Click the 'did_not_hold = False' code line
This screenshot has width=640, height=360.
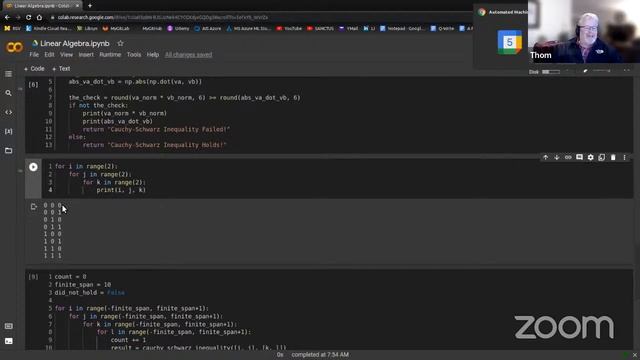pyautogui.click(x=90, y=293)
